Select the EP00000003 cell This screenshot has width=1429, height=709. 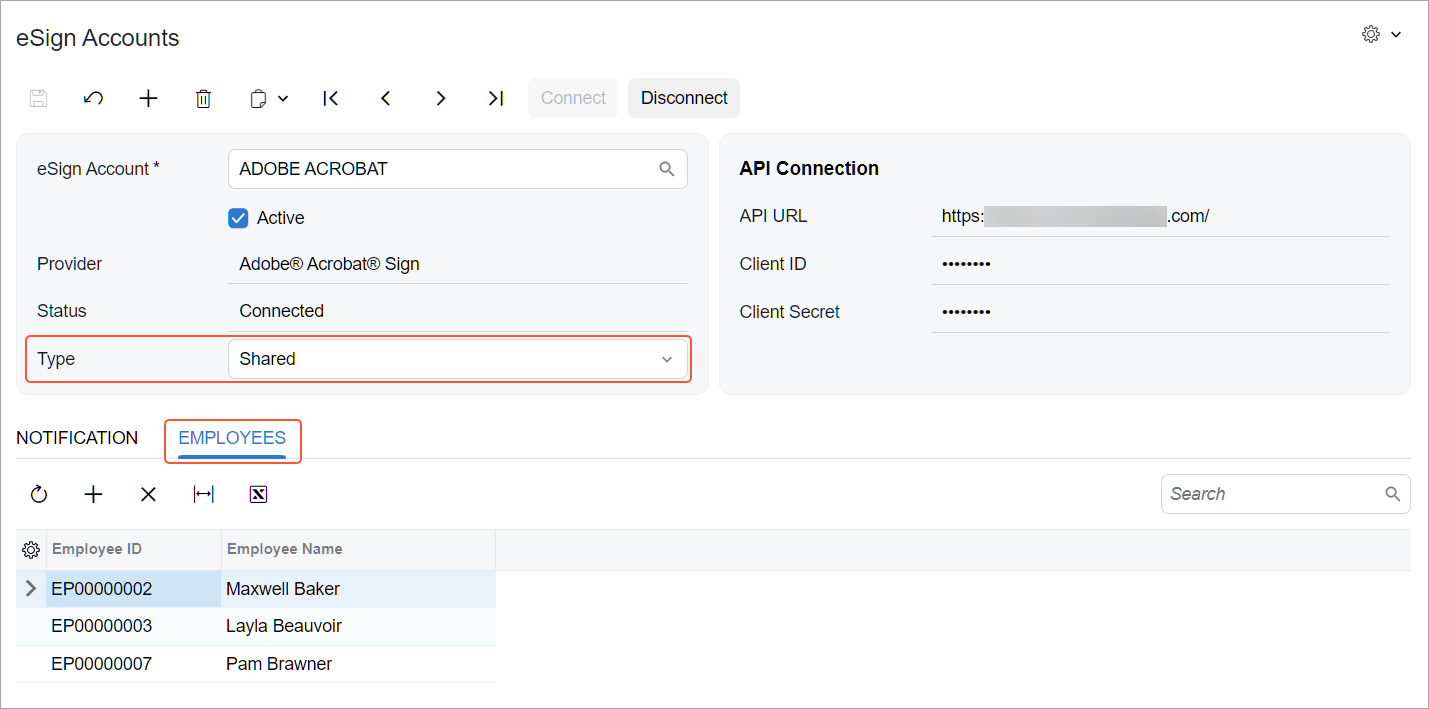point(134,626)
